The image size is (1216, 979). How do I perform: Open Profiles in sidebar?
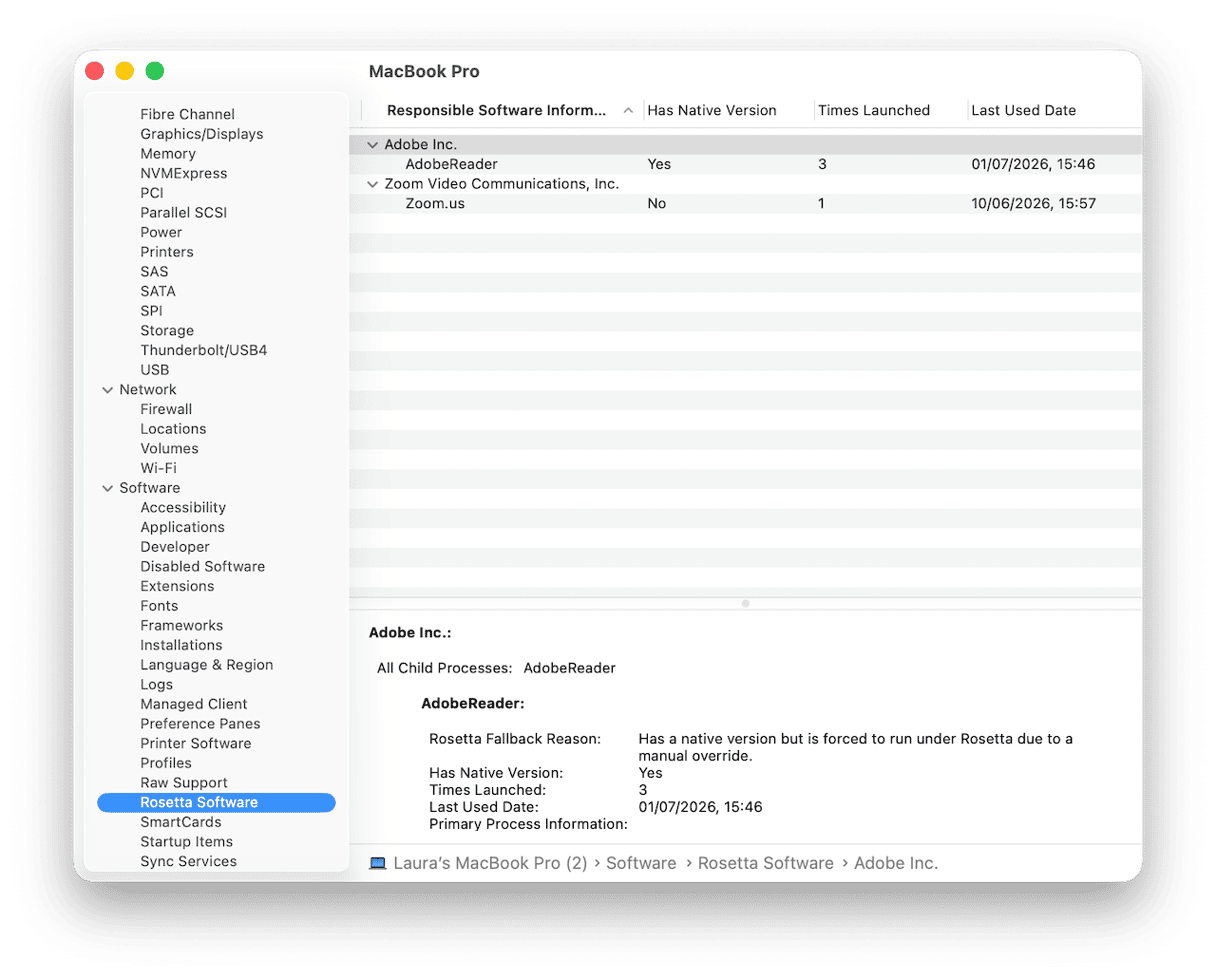(166, 764)
